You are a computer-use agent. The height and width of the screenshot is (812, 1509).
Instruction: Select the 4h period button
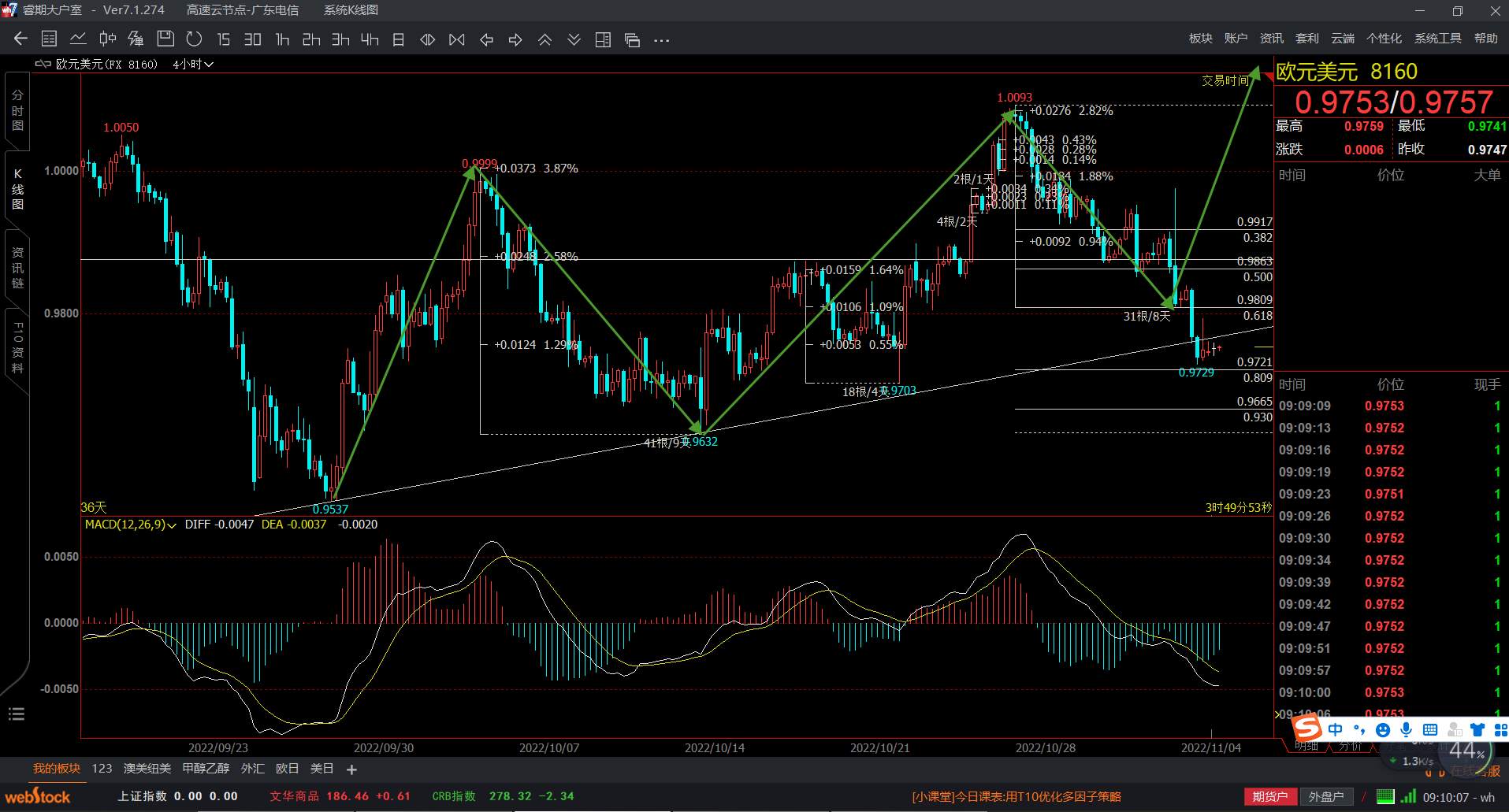(370, 39)
